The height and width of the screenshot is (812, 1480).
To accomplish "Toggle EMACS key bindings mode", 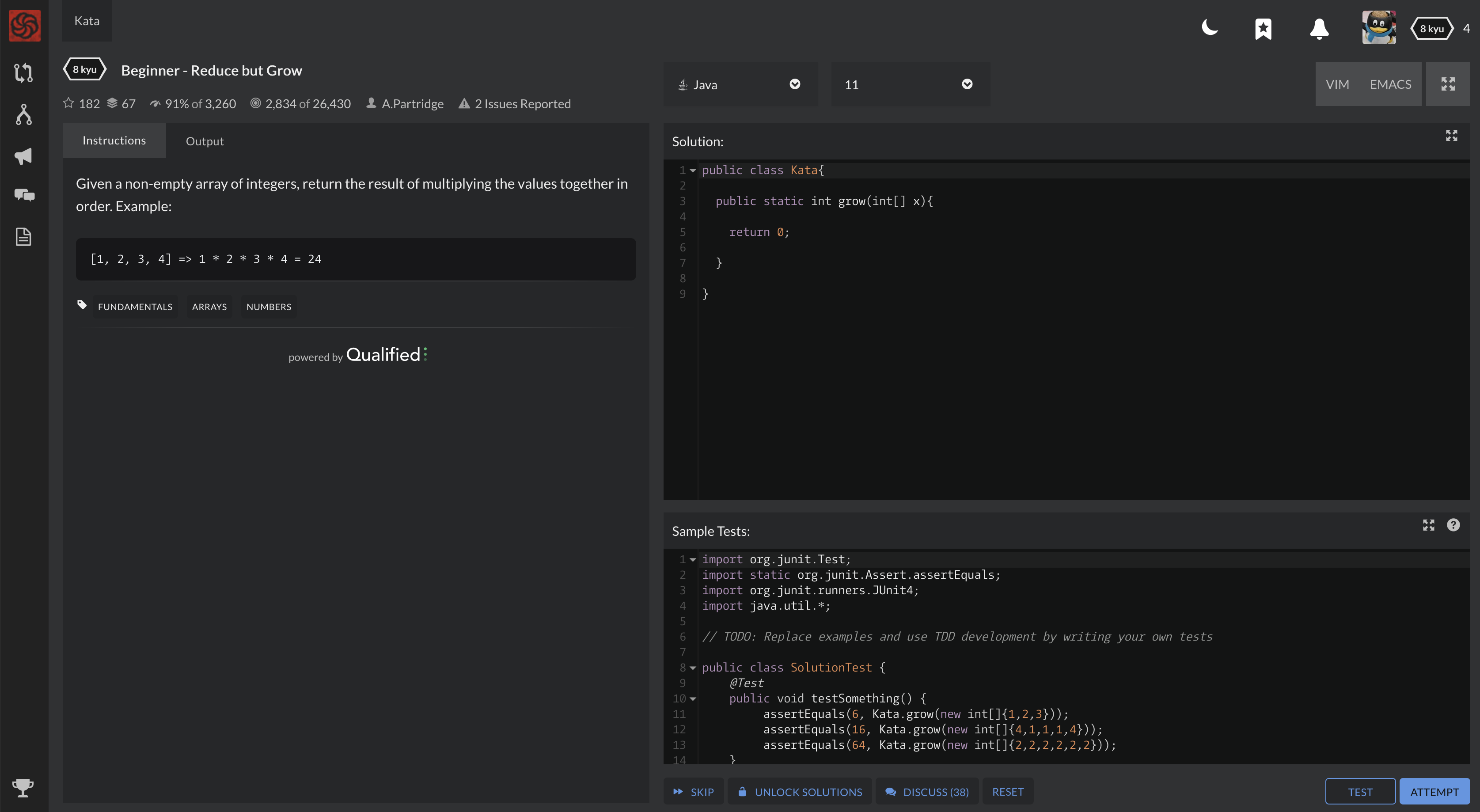I will [1390, 84].
